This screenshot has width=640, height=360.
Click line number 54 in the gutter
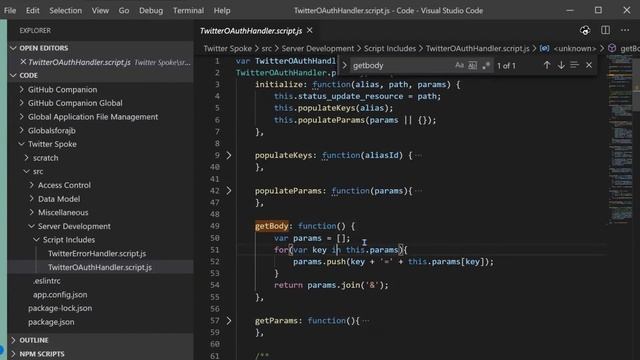[215, 285]
